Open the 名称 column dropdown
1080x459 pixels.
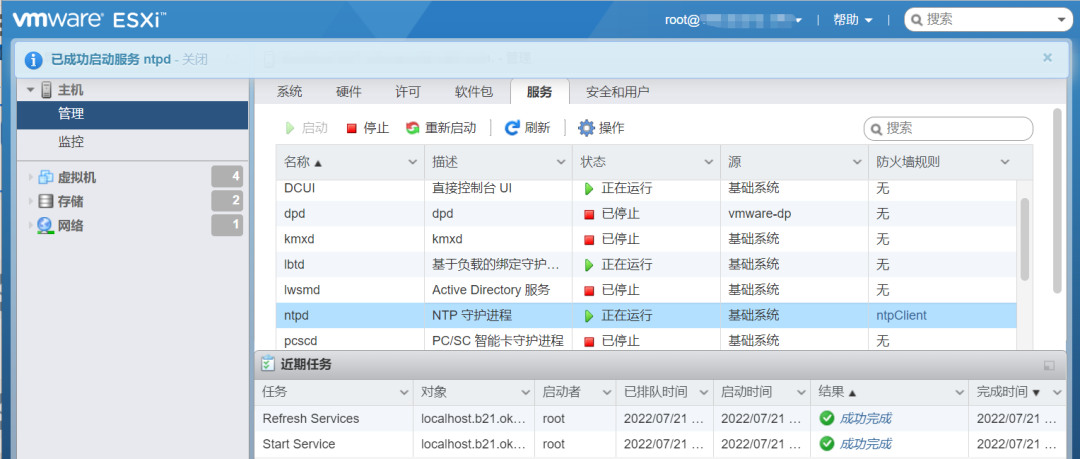(x=413, y=163)
